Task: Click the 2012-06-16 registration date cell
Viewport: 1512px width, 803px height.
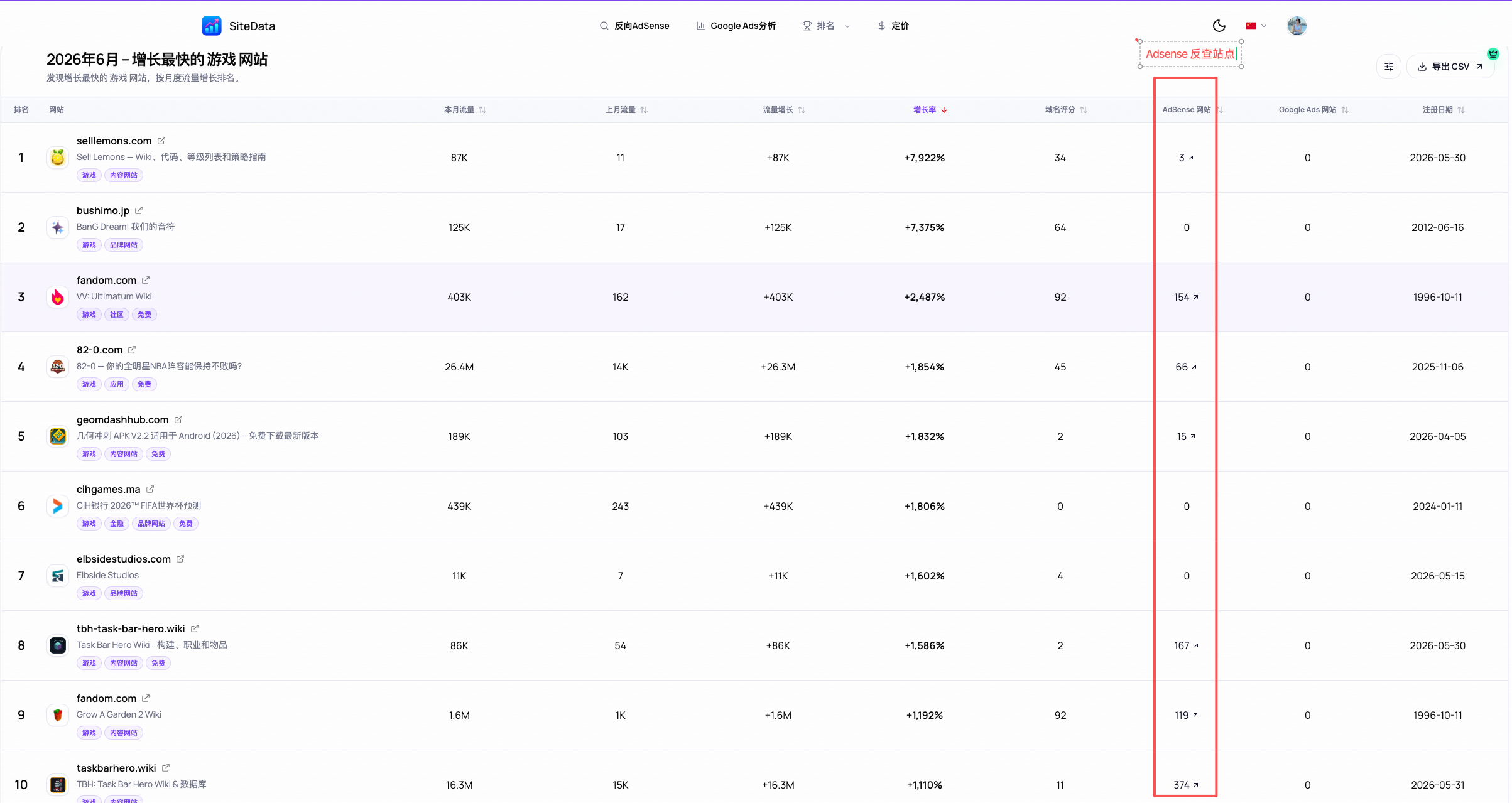Action: pyautogui.click(x=1437, y=227)
